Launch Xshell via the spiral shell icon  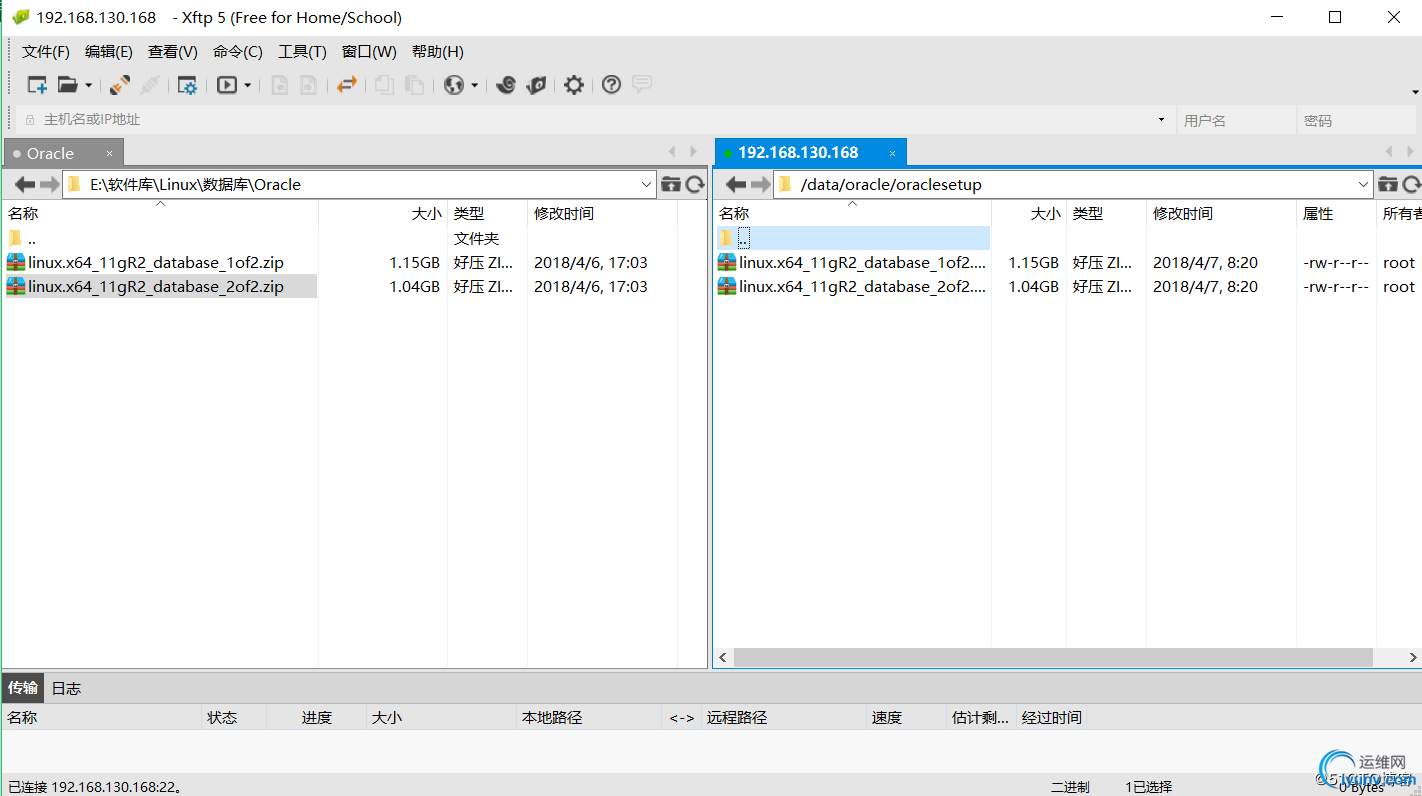point(506,85)
